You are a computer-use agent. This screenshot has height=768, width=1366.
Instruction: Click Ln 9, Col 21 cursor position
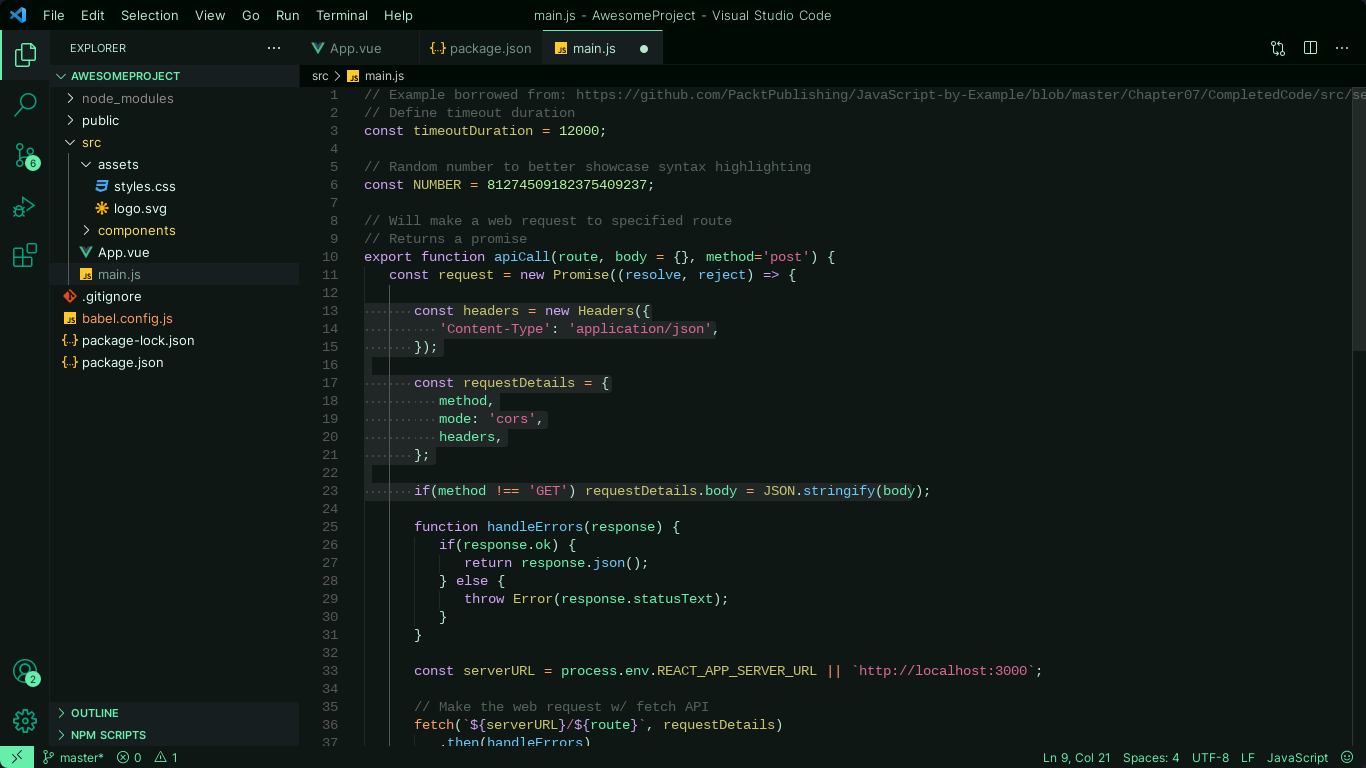click(1076, 758)
